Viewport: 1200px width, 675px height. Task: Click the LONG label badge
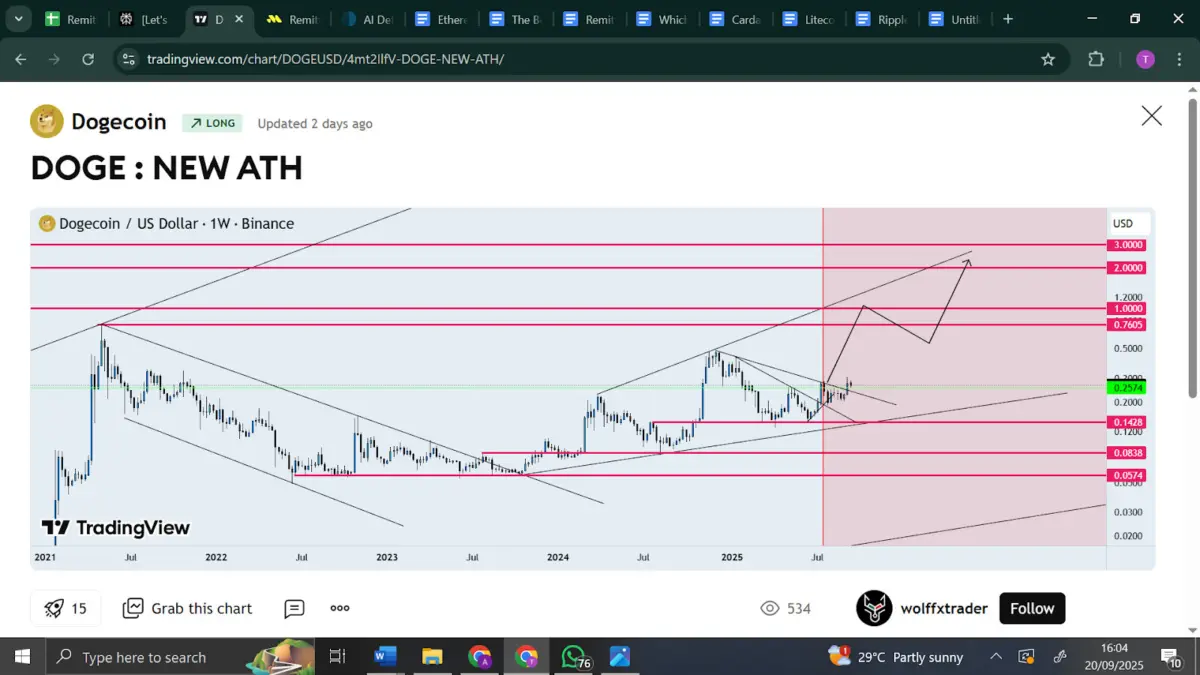click(x=213, y=123)
